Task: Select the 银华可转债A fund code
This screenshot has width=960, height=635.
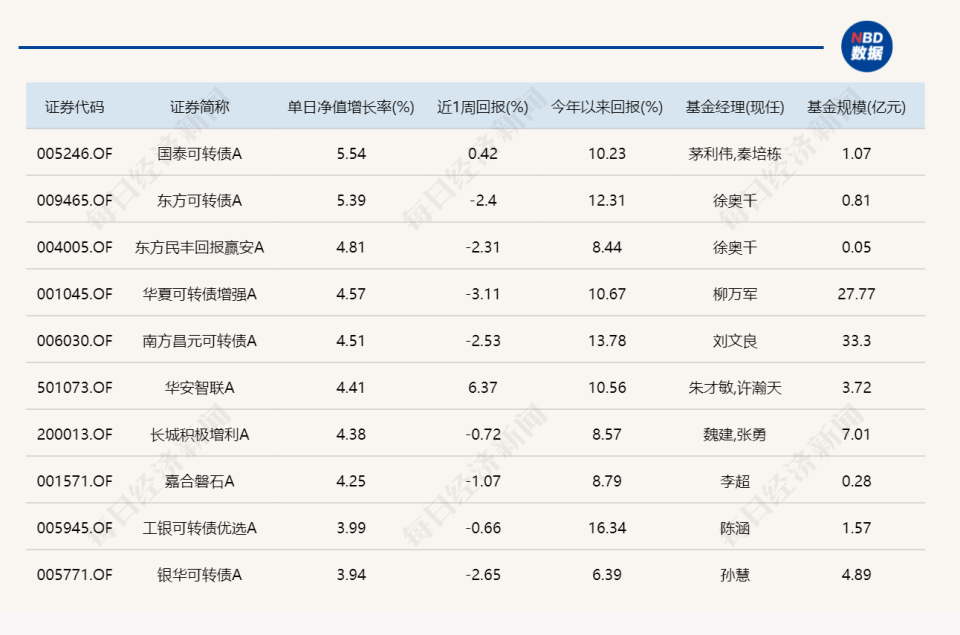Action: coord(75,575)
